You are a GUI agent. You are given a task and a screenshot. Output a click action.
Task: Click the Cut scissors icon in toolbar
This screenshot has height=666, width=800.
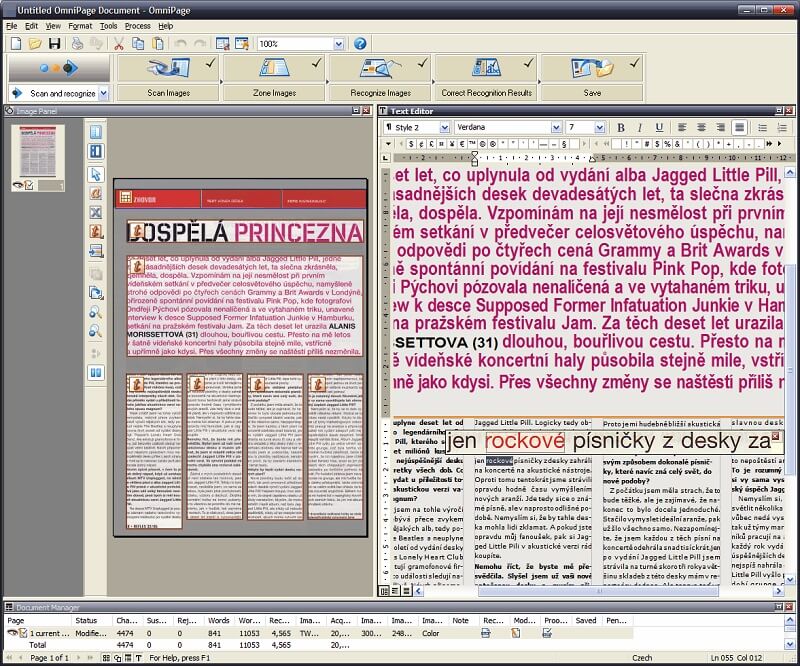(x=117, y=43)
